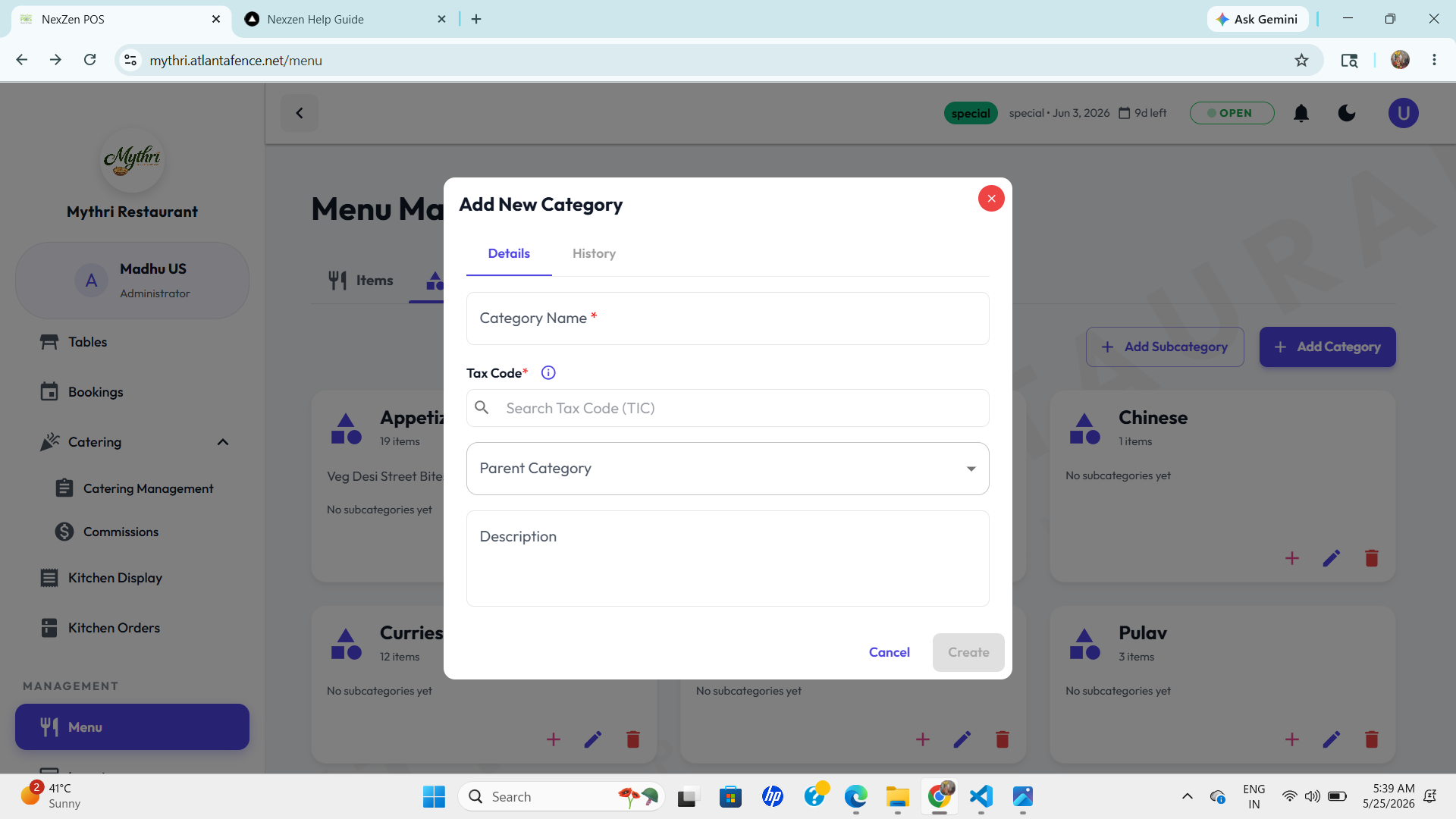Click the back arrow in the header
The width and height of the screenshot is (1456, 819).
tap(300, 113)
